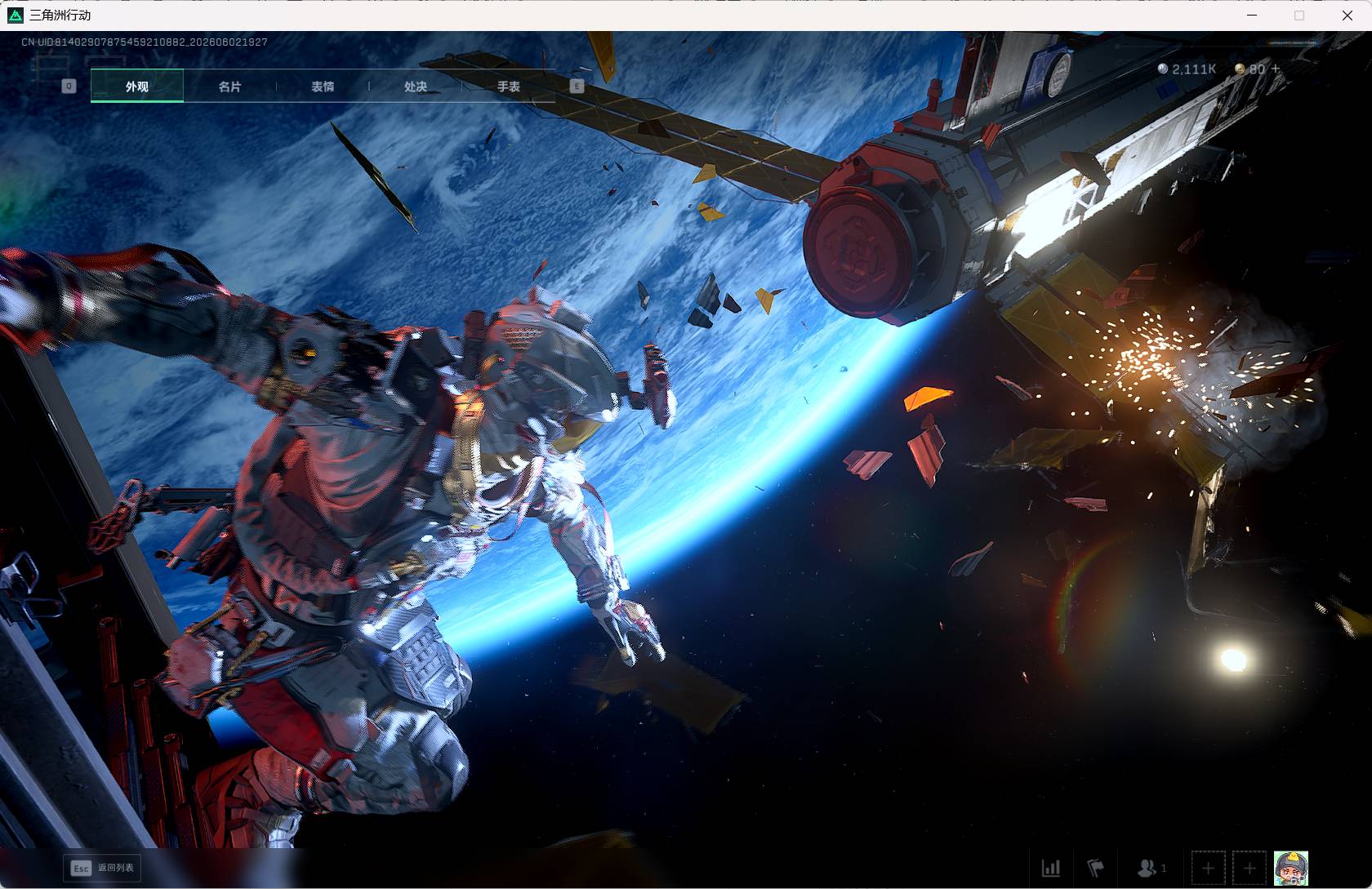Image resolution: width=1372 pixels, height=889 pixels.
Task: Click the E key next-tab icon
Action: (577, 86)
